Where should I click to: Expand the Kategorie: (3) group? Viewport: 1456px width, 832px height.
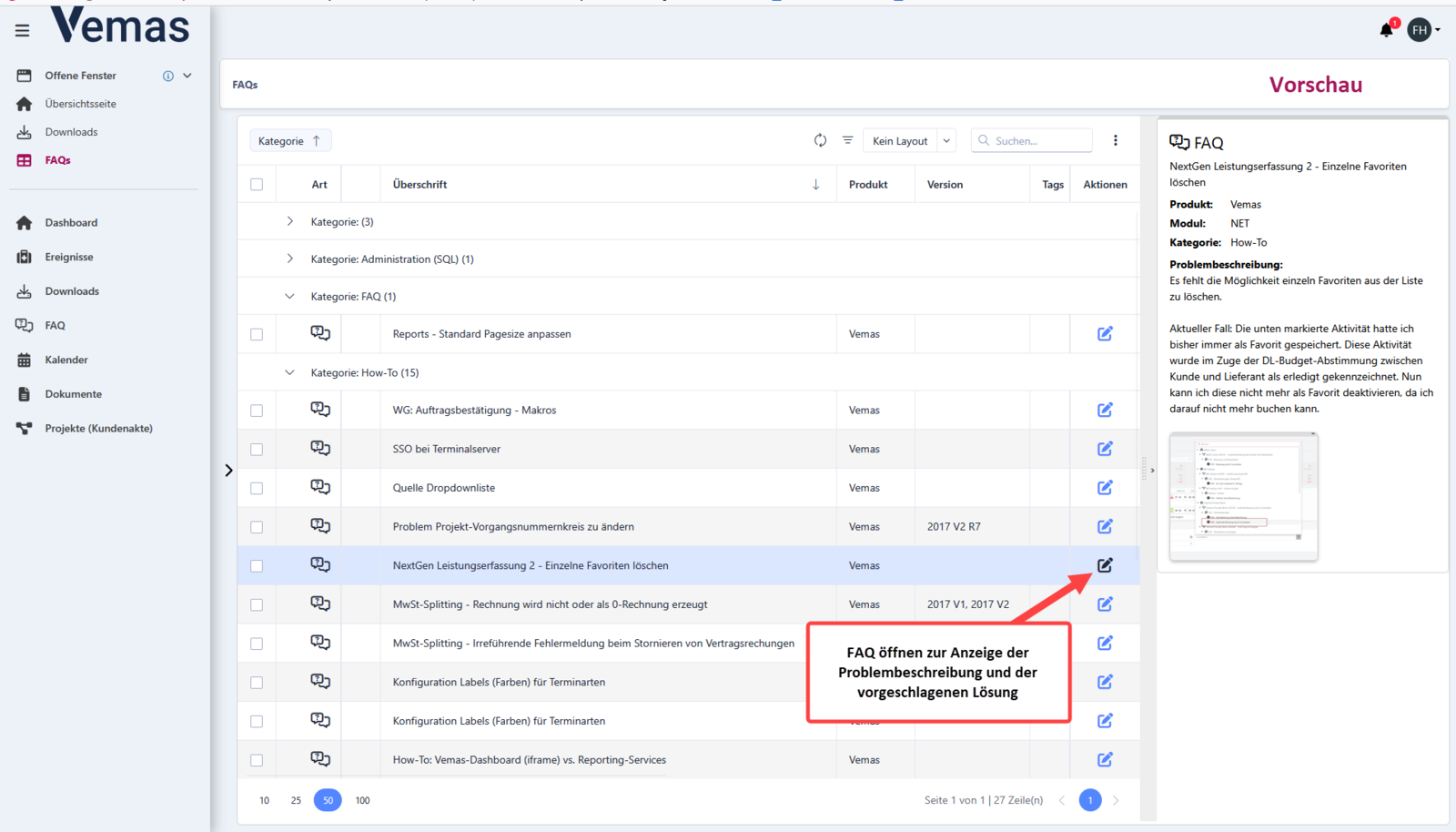tap(289, 221)
